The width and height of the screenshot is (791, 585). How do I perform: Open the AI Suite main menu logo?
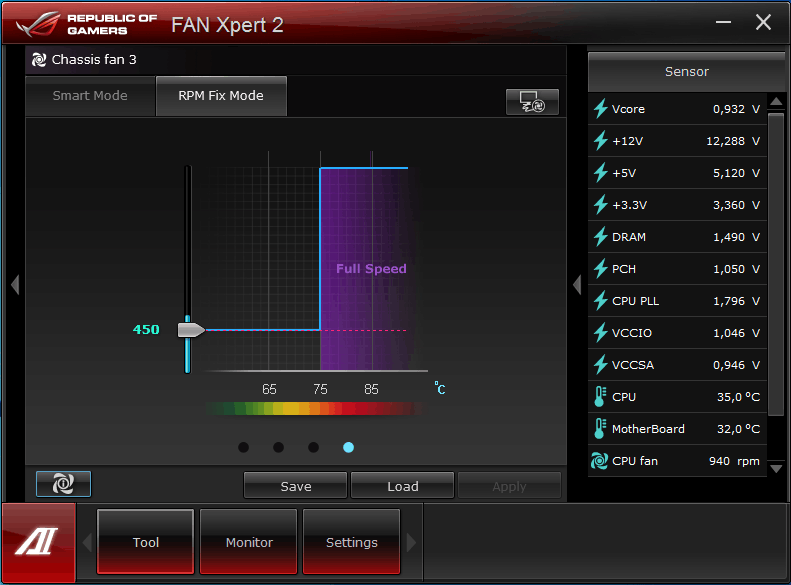click(38, 542)
